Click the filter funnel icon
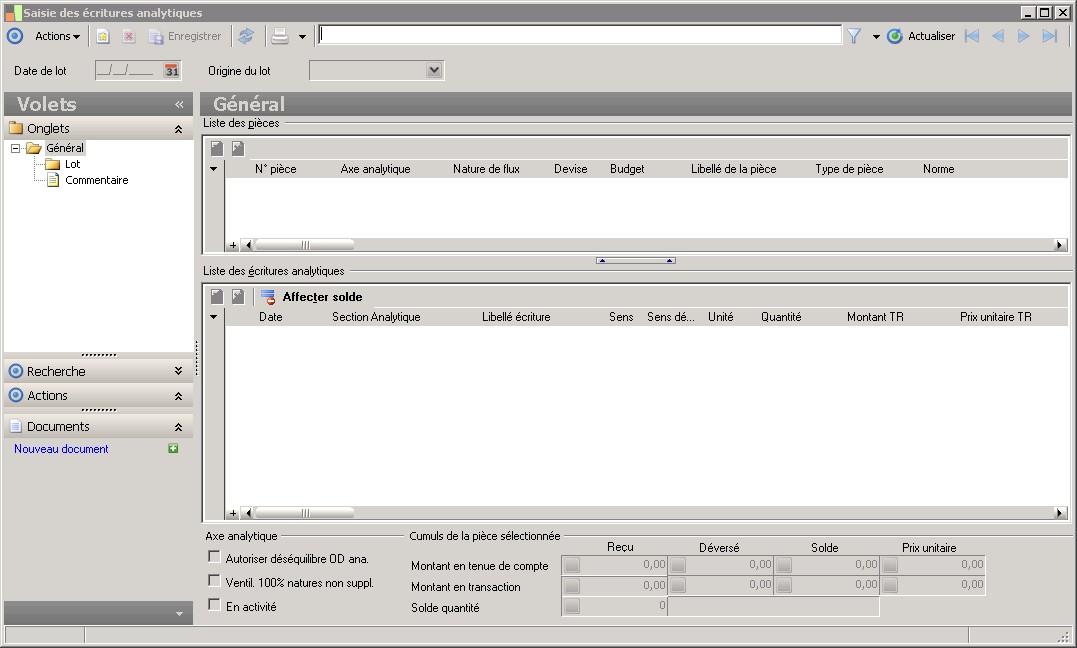 click(854, 36)
